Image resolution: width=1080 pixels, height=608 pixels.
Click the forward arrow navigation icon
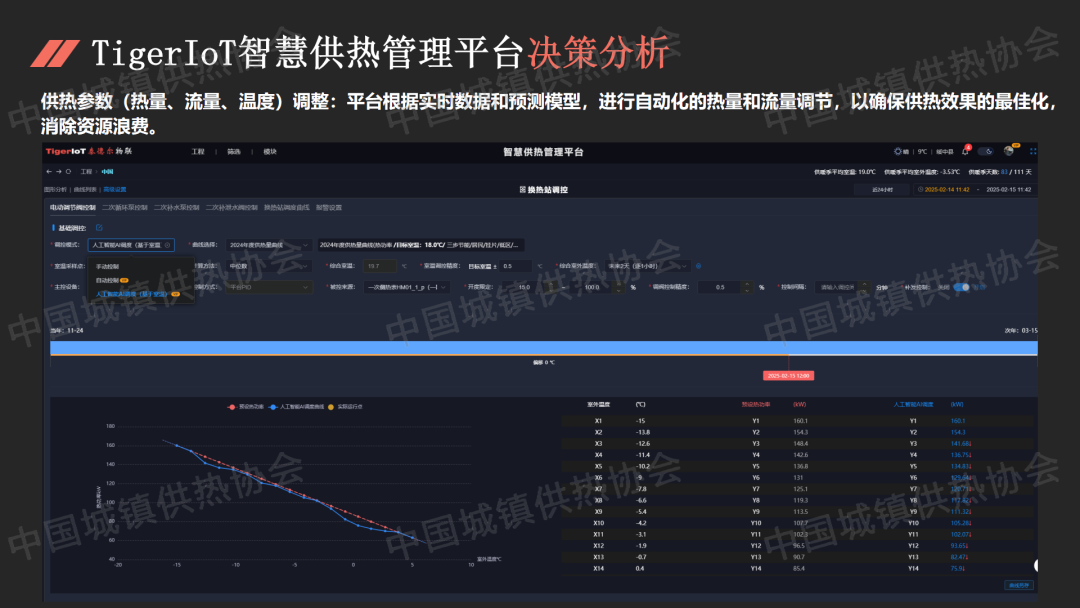58,171
